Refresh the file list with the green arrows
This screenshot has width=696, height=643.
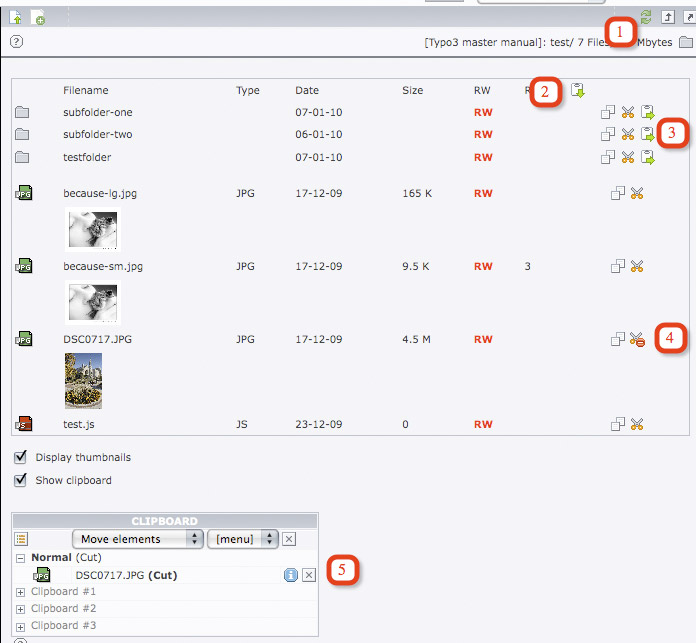tap(646, 17)
